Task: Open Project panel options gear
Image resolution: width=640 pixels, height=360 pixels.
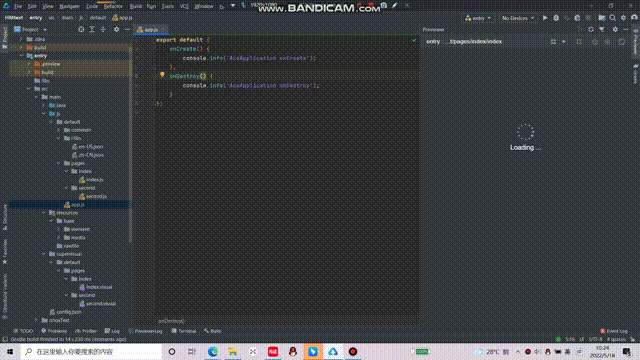Action: coord(116,29)
